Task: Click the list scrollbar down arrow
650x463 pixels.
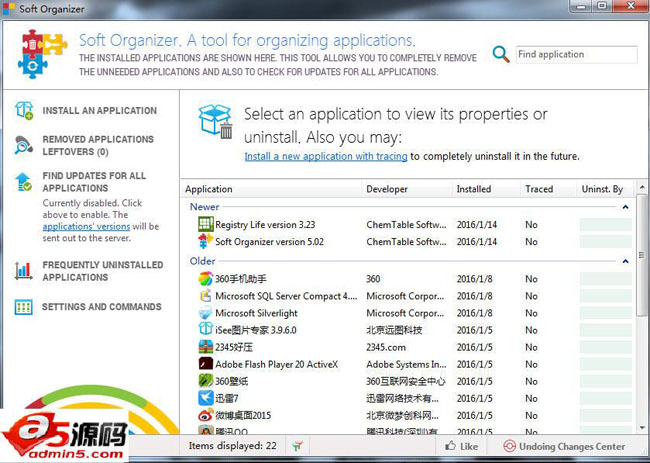Action: click(642, 428)
